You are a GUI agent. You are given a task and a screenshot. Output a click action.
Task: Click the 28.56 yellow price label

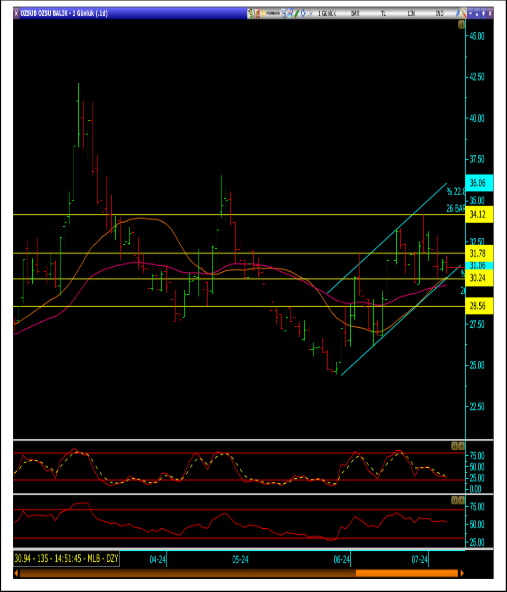coord(479,306)
